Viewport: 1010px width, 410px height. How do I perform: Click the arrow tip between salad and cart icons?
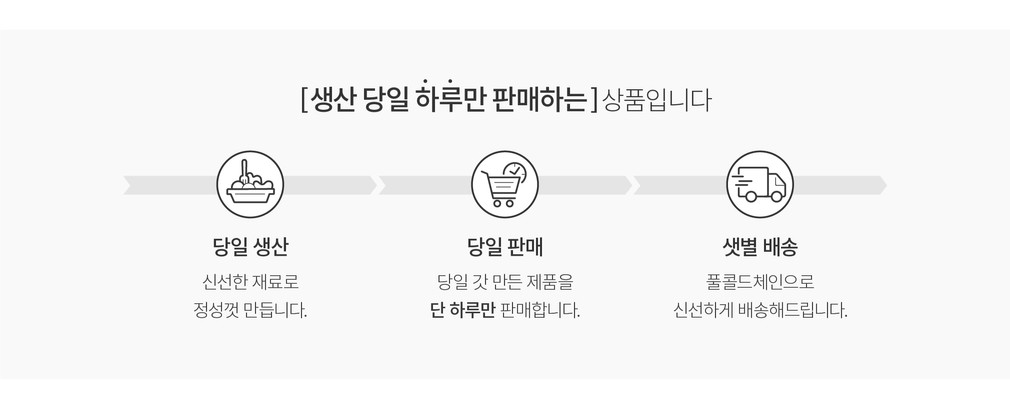click(x=370, y=185)
